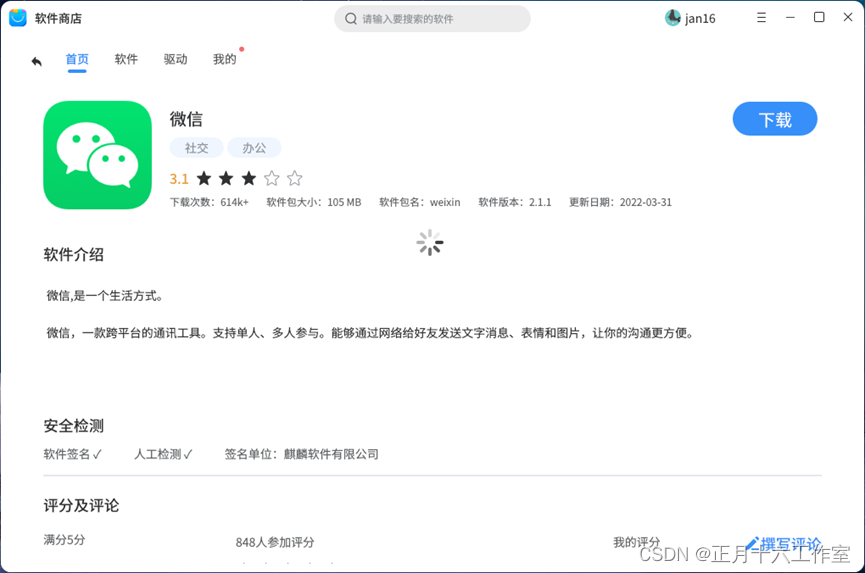This screenshot has height=573, width=865.
Task: Switch to the 软件 tab
Action: pyautogui.click(x=126, y=59)
